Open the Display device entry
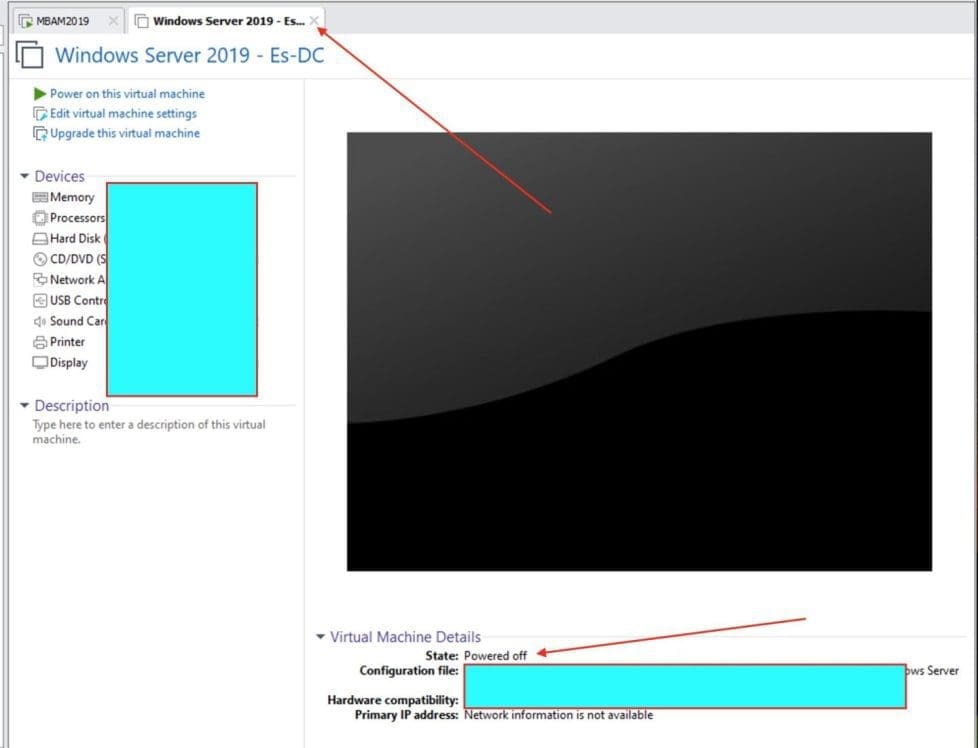 click(x=68, y=363)
